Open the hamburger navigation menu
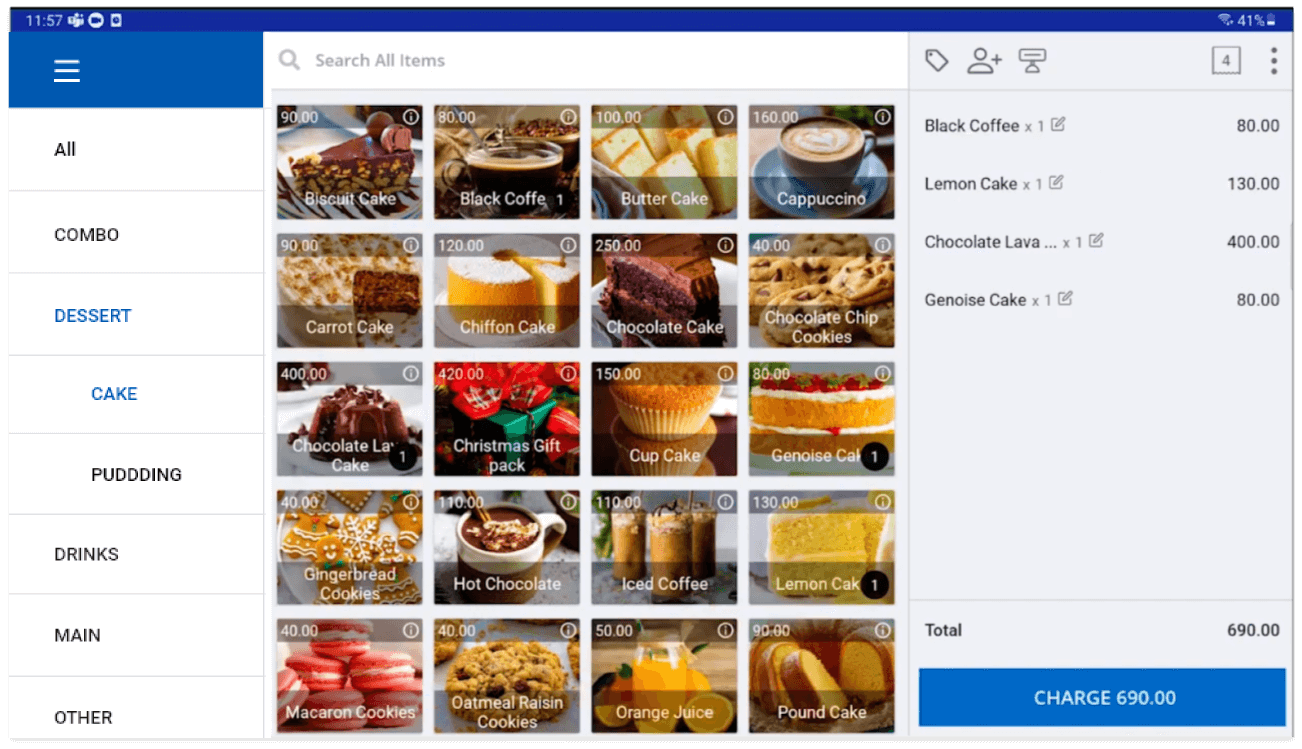The image size is (1302, 749). click(67, 70)
